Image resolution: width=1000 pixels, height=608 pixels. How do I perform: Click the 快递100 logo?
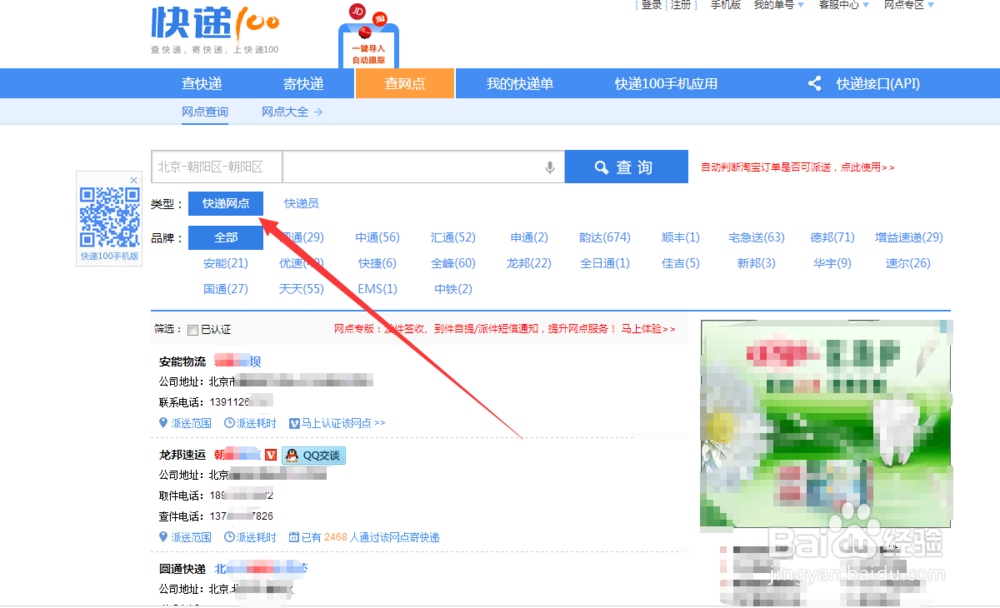(215, 30)
